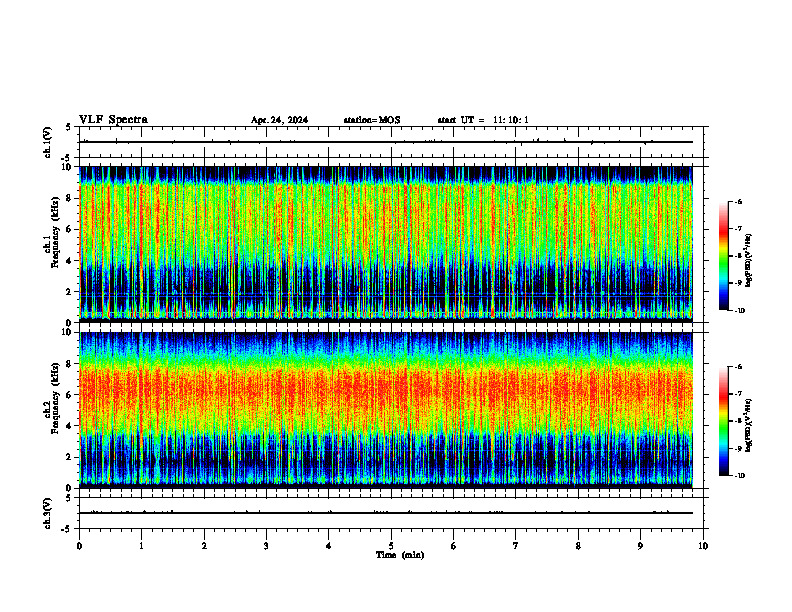Click the "station=MOS" header label

point(372,120)
